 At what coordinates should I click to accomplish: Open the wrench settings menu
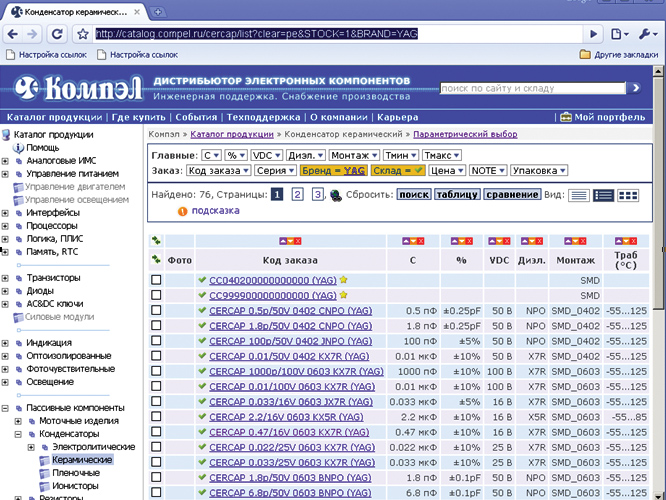(648, 34)
